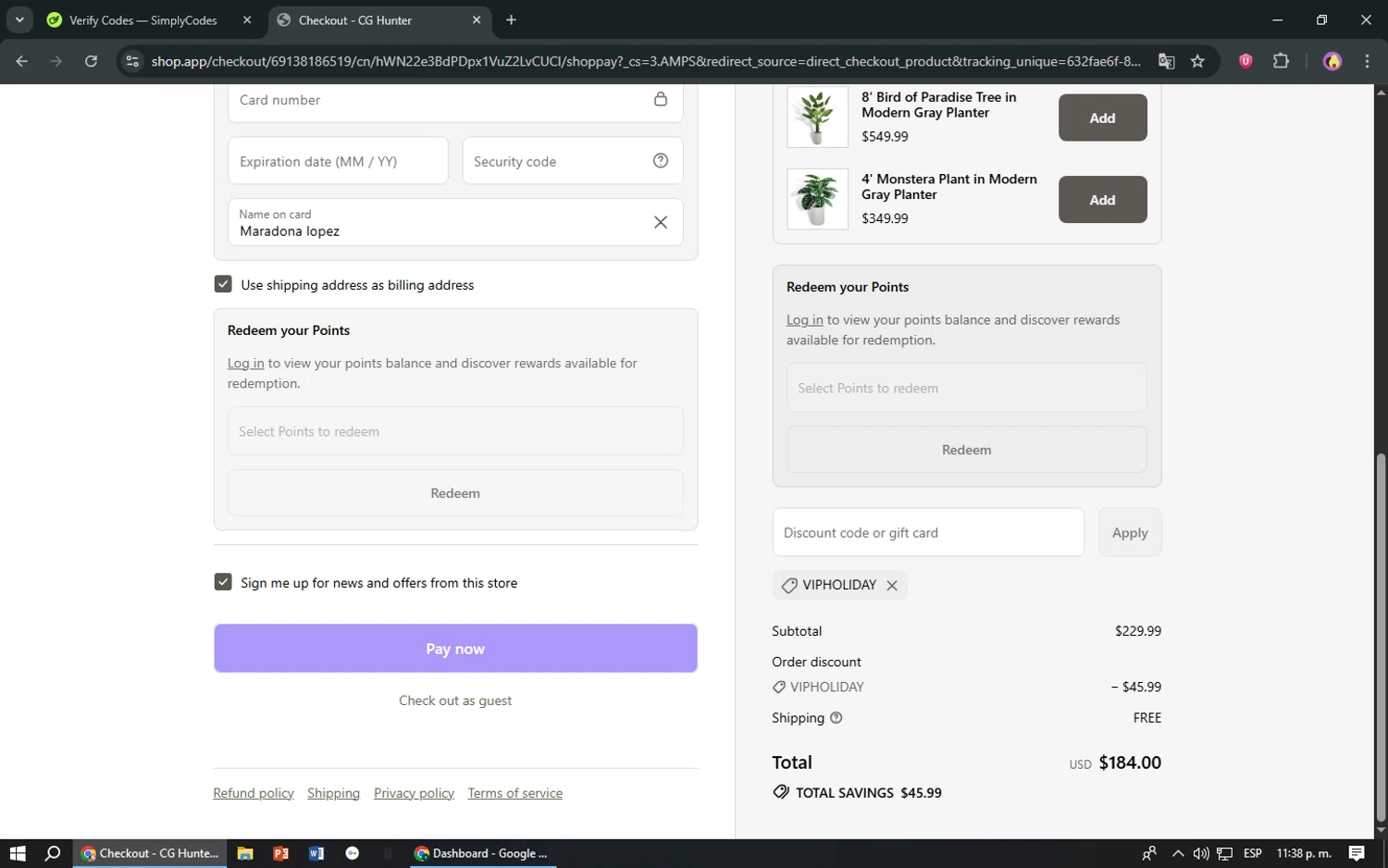This screenshot has height=868, width=1388.
Task: Click the Bird of Paradise Tree thumbnail
Action: 817,117
